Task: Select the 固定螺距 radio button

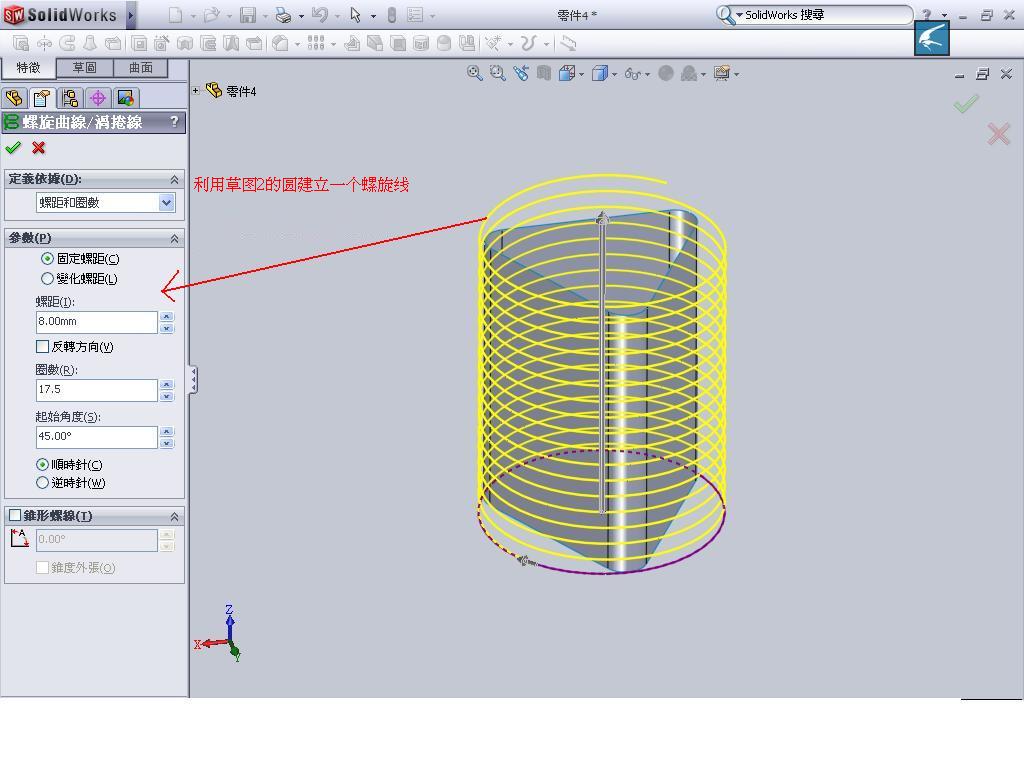Action: click(47, 259)
